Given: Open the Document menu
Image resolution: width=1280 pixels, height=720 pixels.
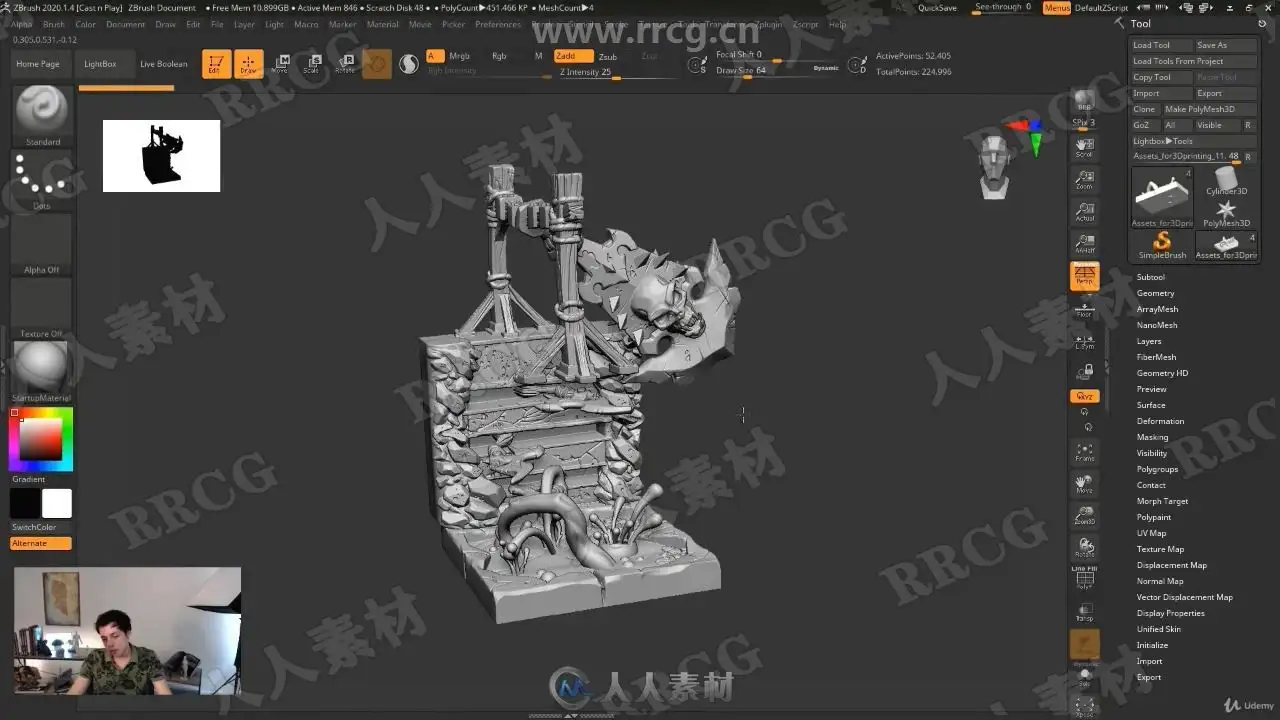Looking at the screenshot, I should point(126,24).
